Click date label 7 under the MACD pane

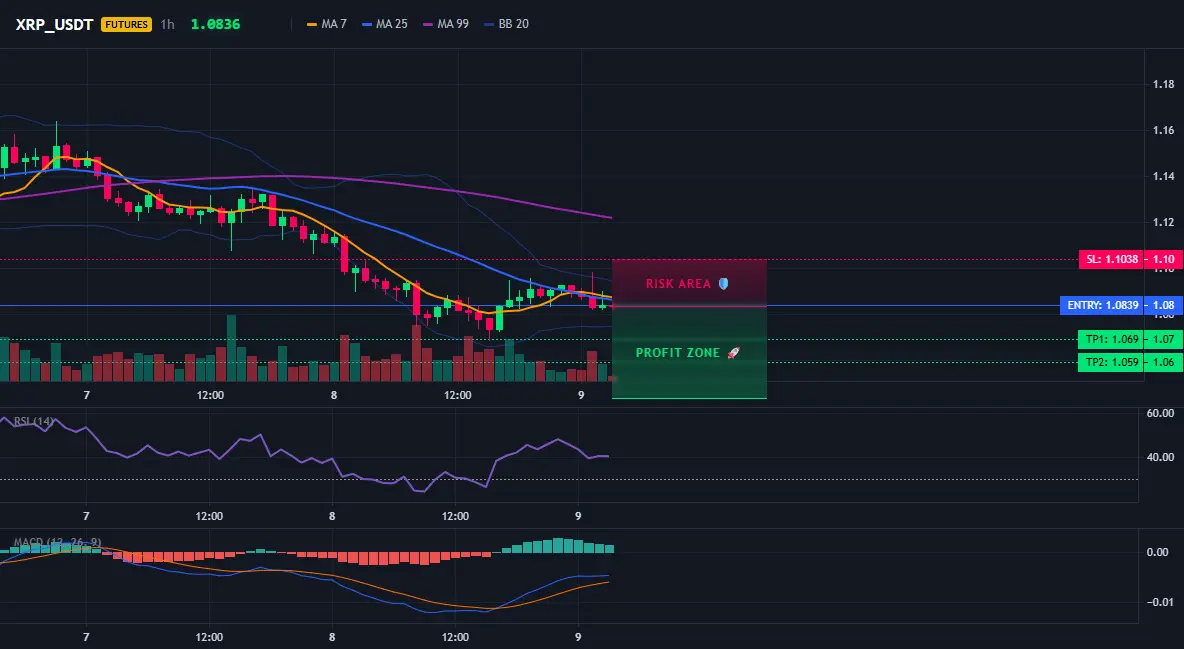[86, 637]
